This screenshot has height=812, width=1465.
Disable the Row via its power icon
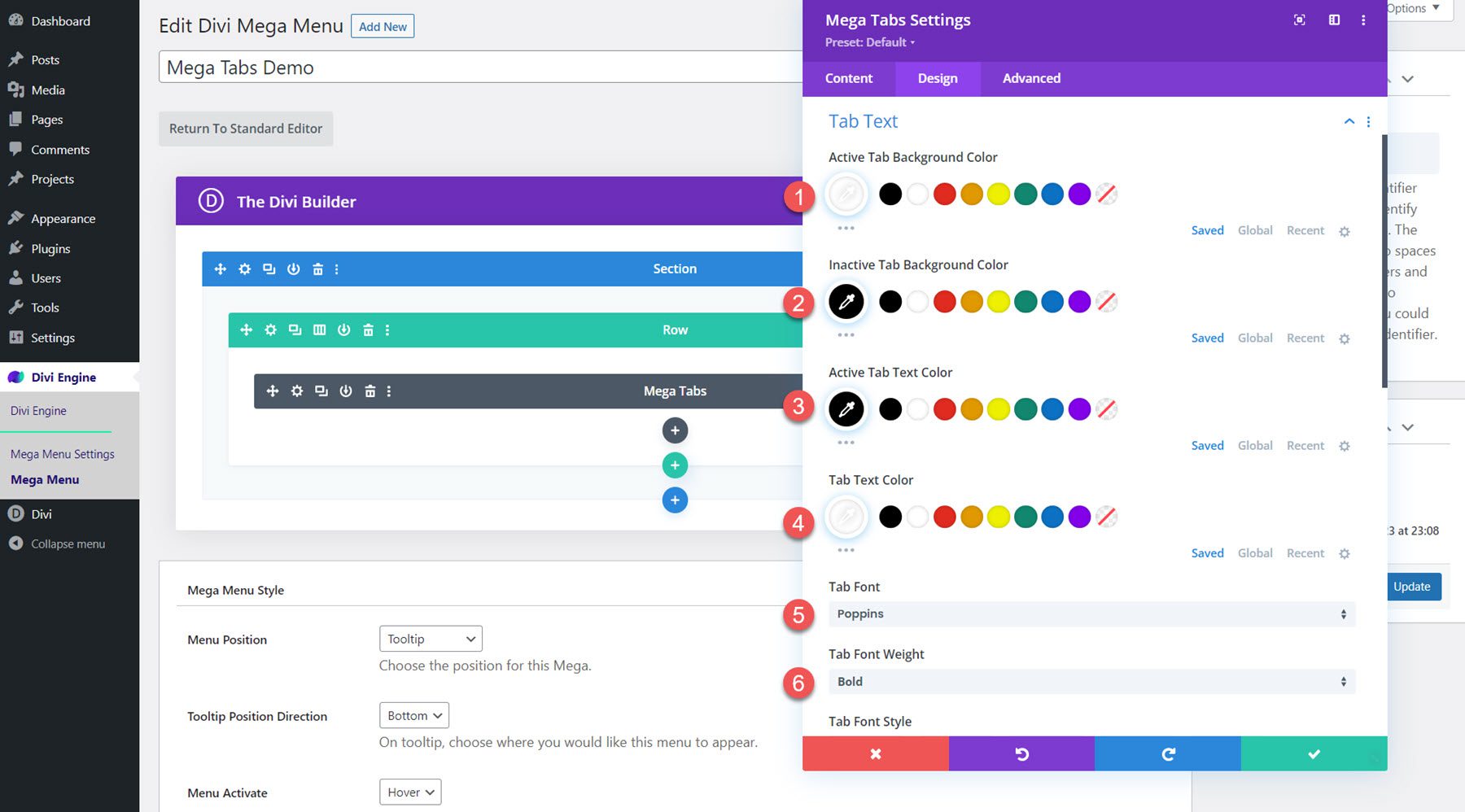(344, 330)
